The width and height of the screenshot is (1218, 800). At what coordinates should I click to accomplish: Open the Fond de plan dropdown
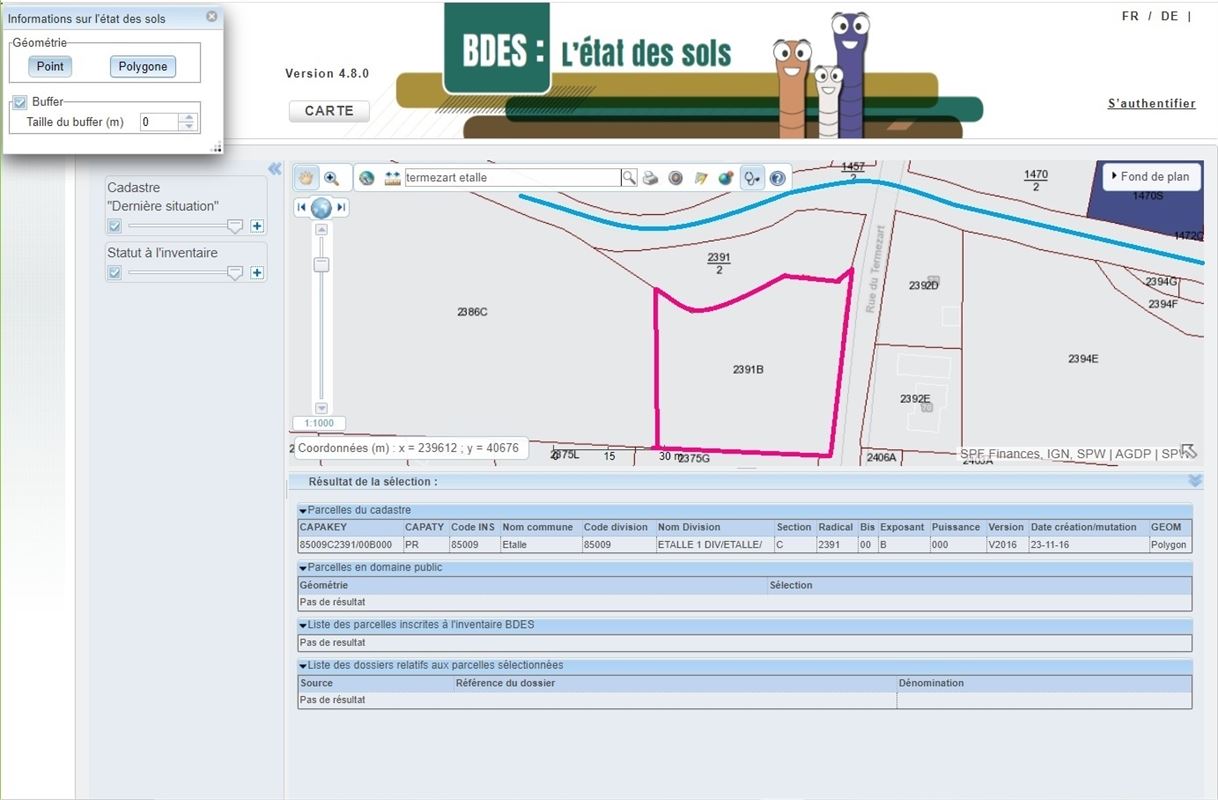pyautogui.click(x=1150, y=177)
